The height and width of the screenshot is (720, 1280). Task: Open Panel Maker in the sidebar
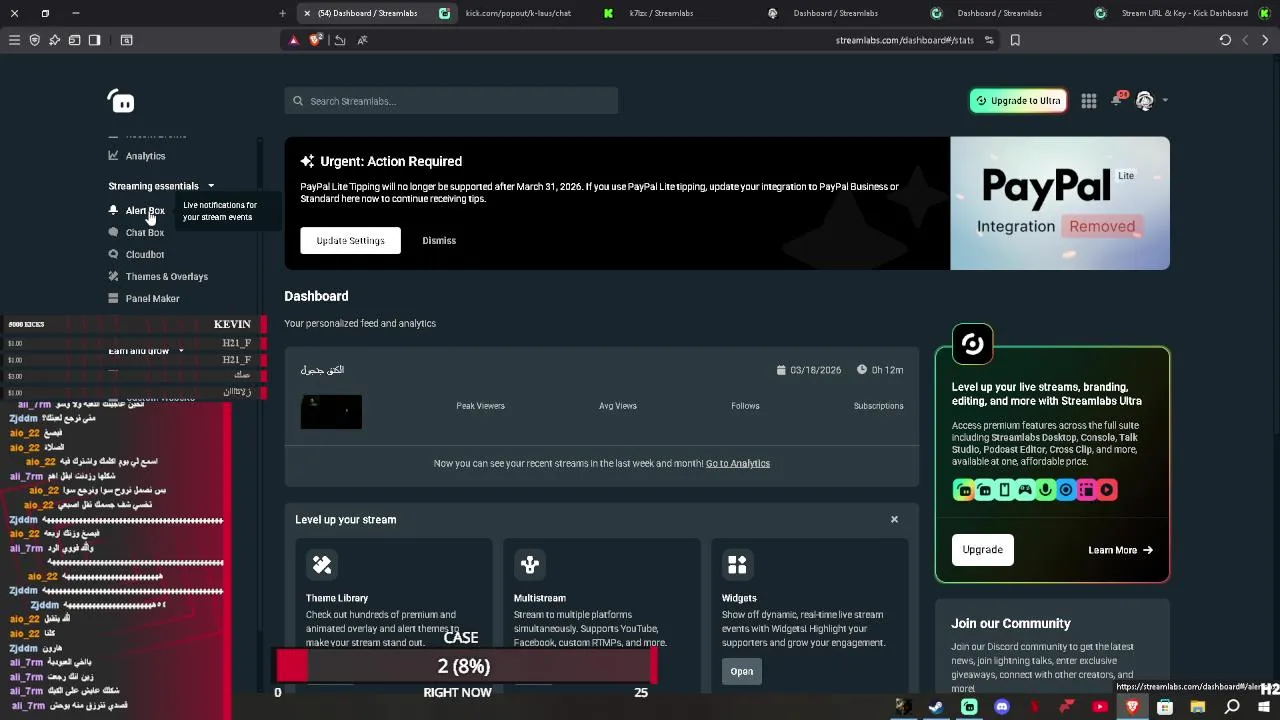[x=144, y=298]
